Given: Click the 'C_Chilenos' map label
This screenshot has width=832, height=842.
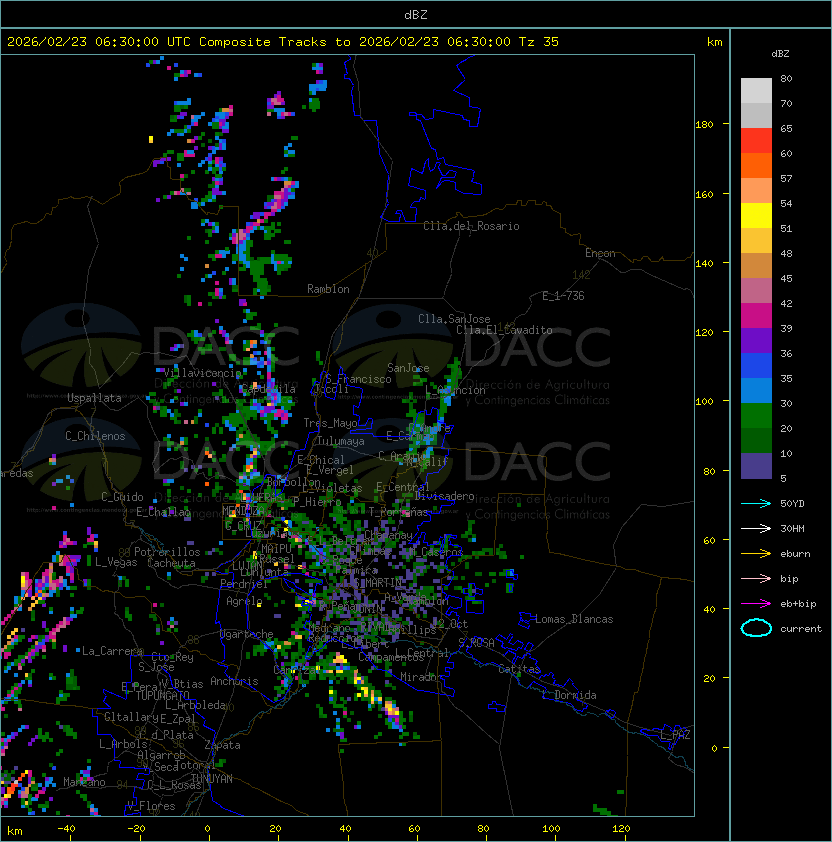Looking at the screenshot, I should coord(95,436).
